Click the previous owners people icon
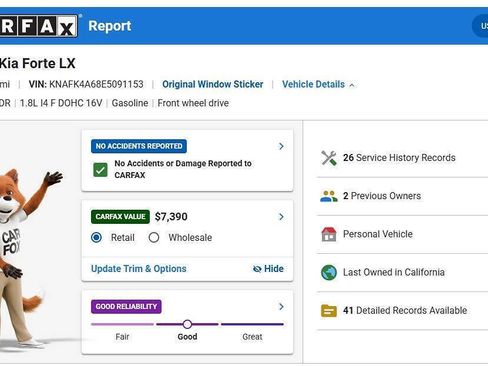Screen dimensions: 488x366 click(329, 196)
